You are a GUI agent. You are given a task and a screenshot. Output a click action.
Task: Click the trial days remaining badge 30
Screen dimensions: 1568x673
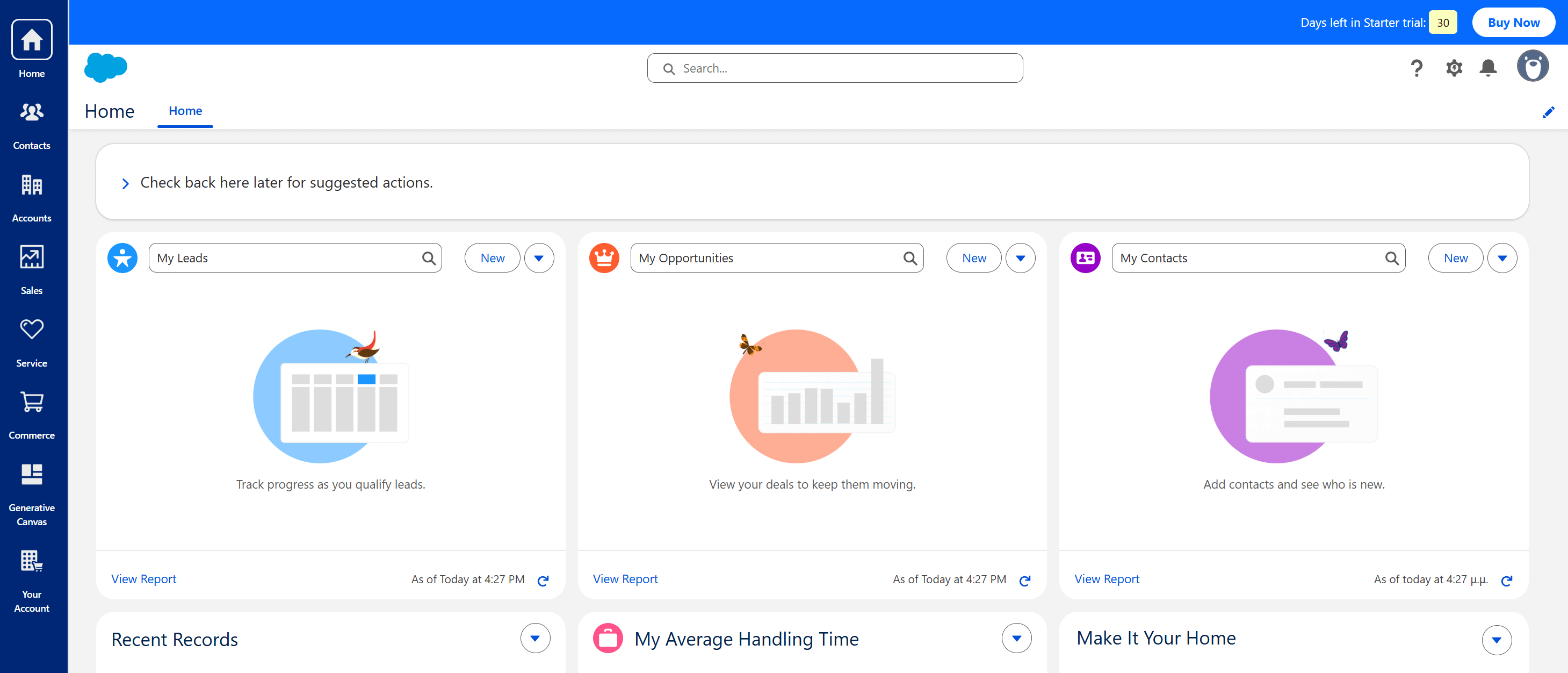[x=1443, y=23]
